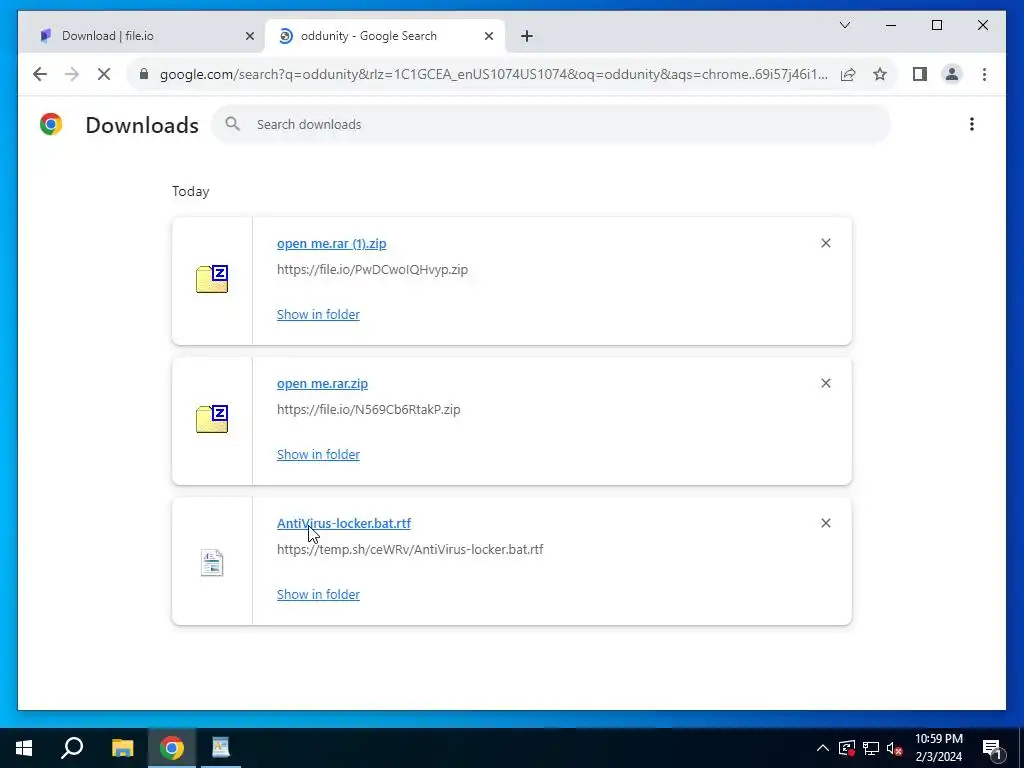This screenshot has height=768, width=1024.
Task: Select the oddunity - Google Search tab
Action: (385, 36)
